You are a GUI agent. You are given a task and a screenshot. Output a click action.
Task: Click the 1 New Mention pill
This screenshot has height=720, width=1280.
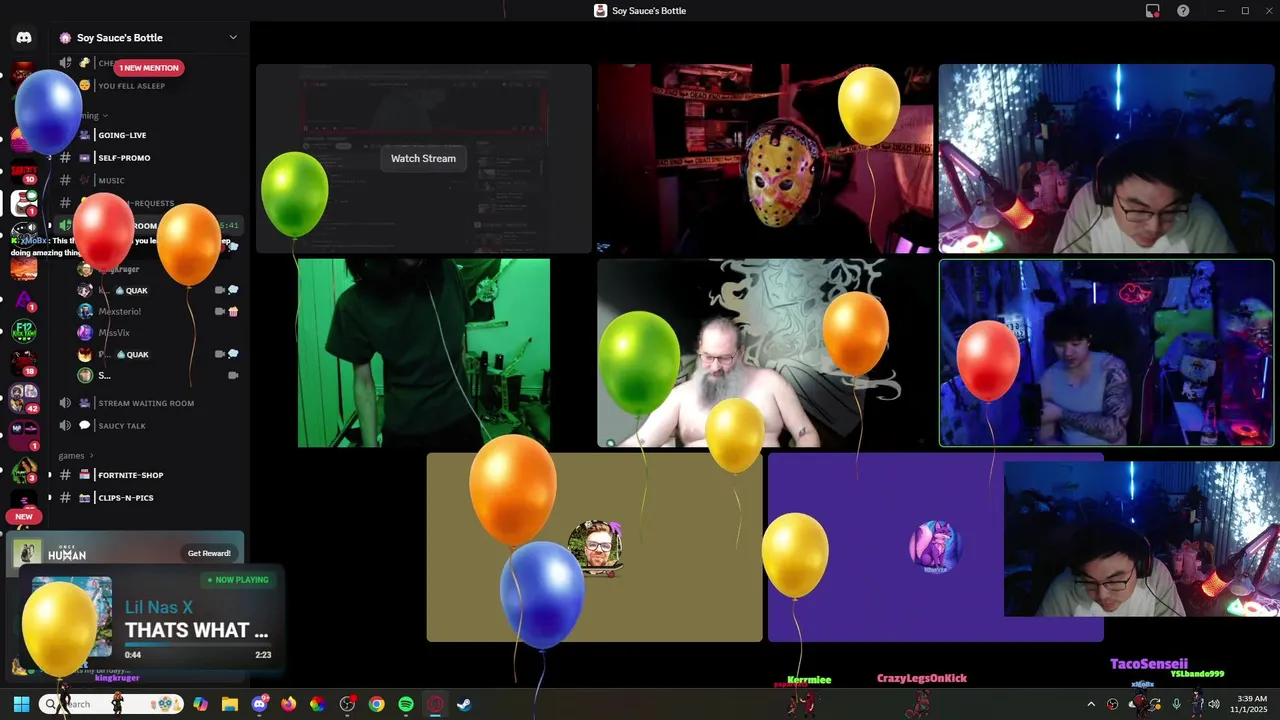point(148,68)
